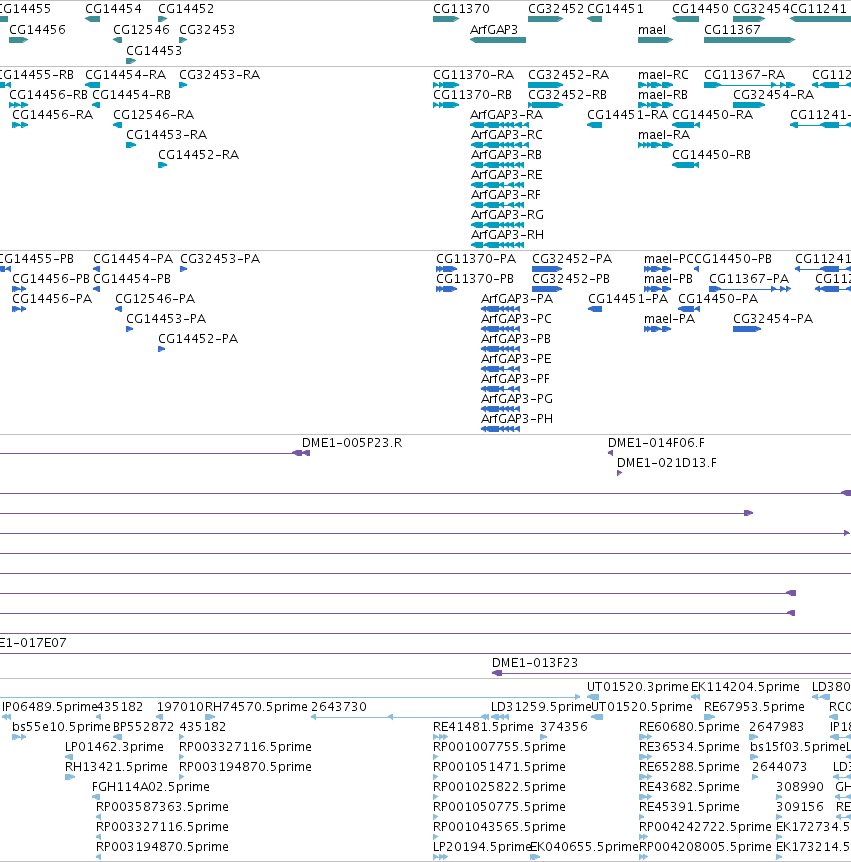
Task: Open the DME1-005P23.R BAC end label
Action: point(352,443)
